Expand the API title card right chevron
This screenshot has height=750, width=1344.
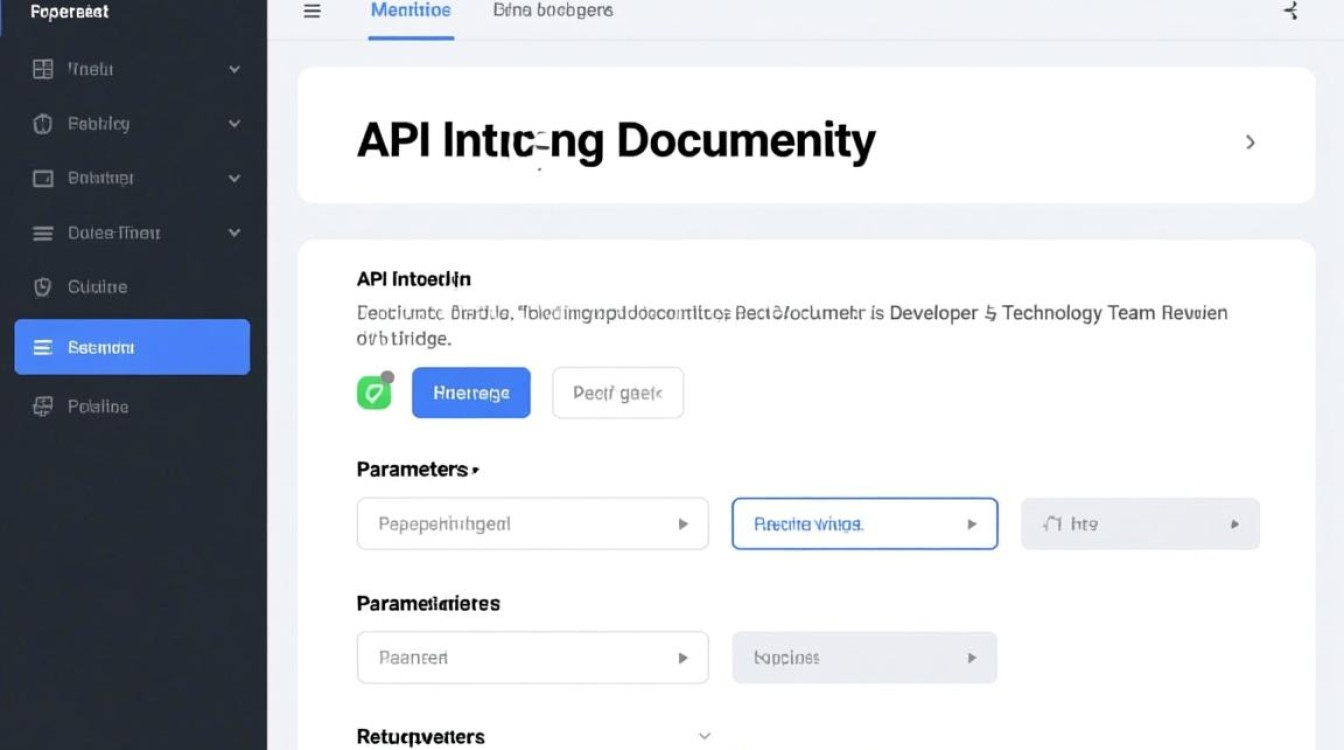[x=1250, y=142]
